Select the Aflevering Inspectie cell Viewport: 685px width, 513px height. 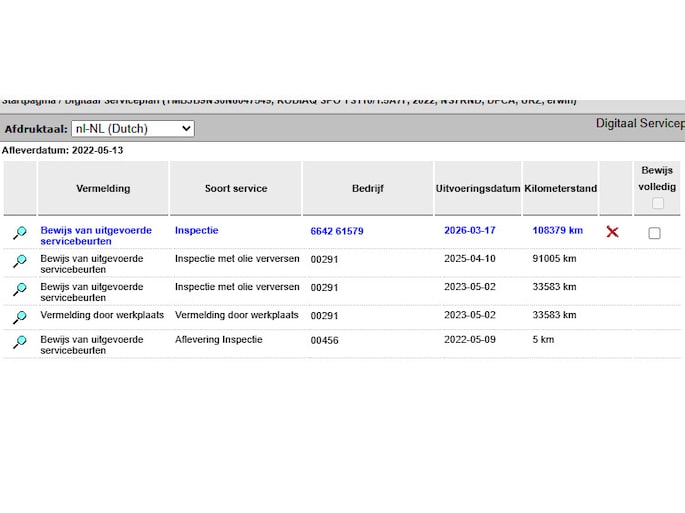(218, 340)
